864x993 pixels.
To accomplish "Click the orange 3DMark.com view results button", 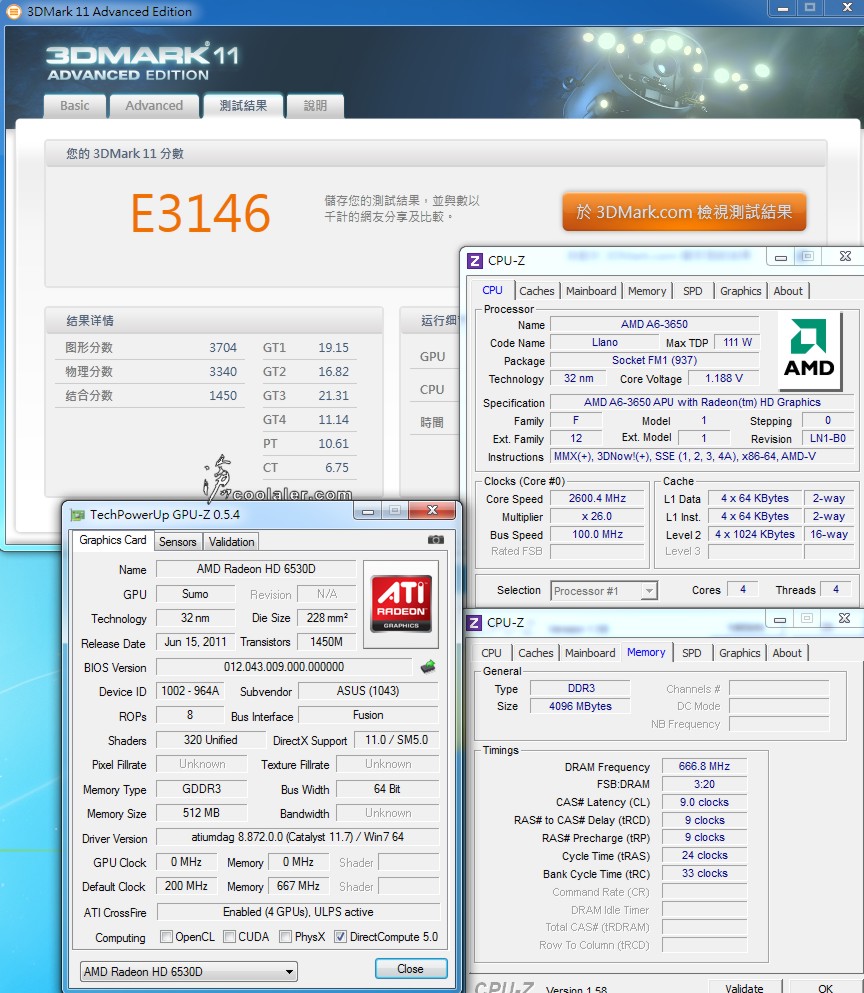I will 684,212.
